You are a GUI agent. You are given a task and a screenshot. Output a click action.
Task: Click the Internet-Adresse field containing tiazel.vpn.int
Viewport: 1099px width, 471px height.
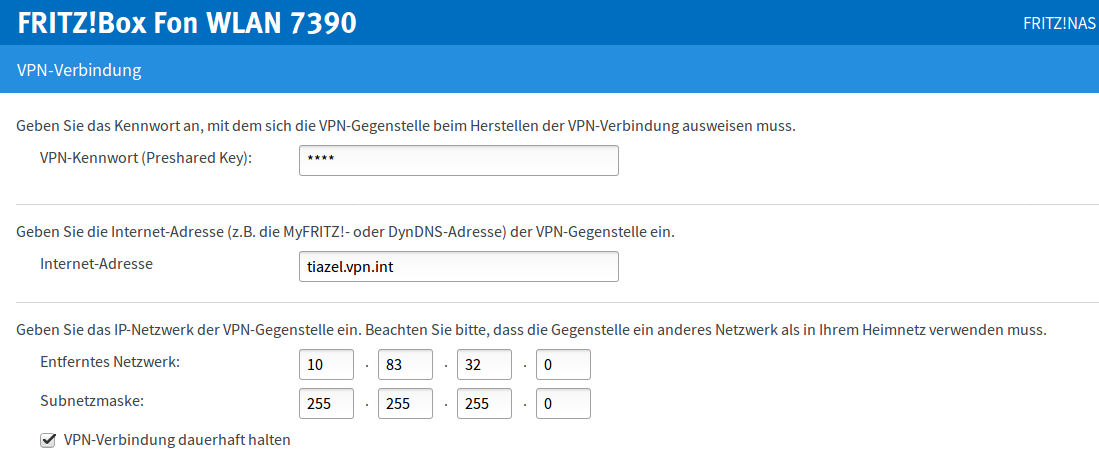(x=458, y=266)
